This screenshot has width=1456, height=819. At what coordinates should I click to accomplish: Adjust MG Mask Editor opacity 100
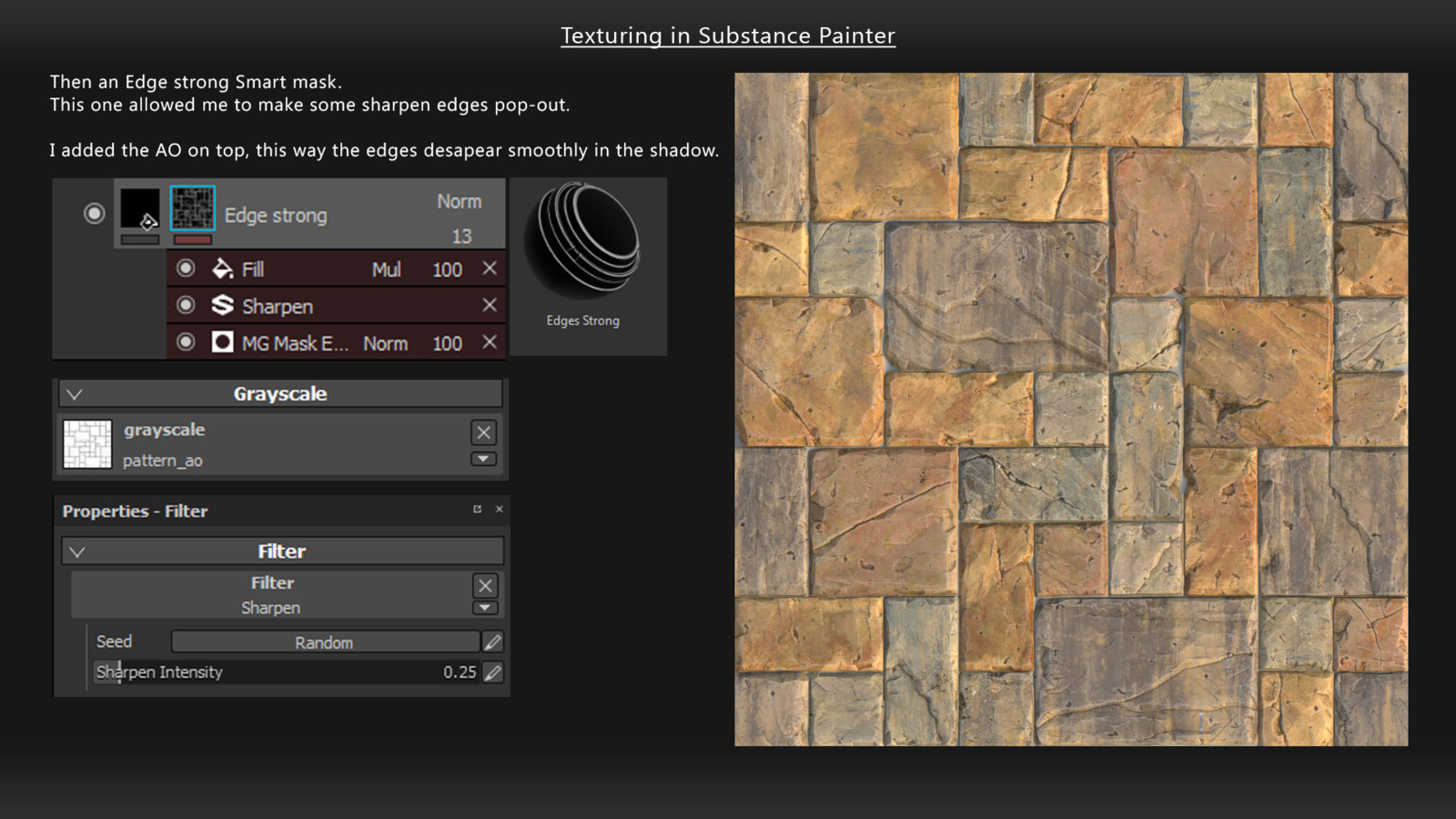(447, 343)
